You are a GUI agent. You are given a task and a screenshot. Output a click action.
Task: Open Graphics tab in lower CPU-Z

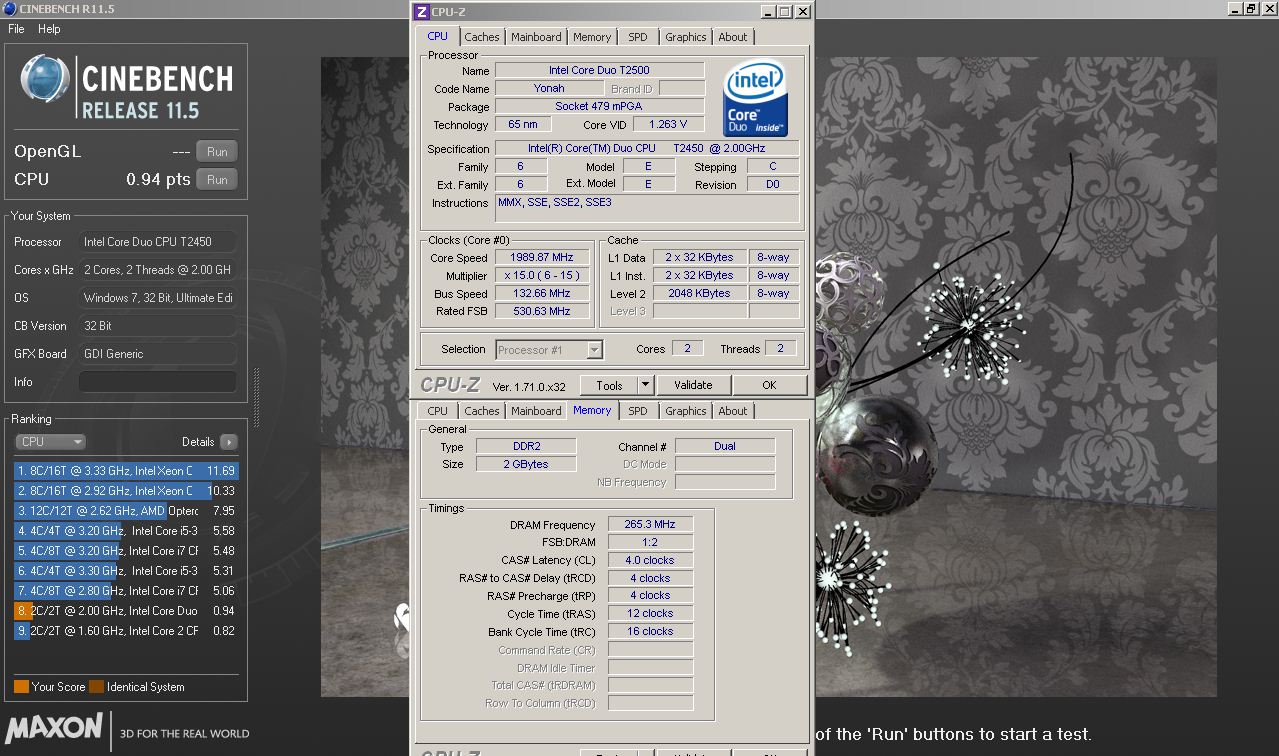click(x=686, y=411)
